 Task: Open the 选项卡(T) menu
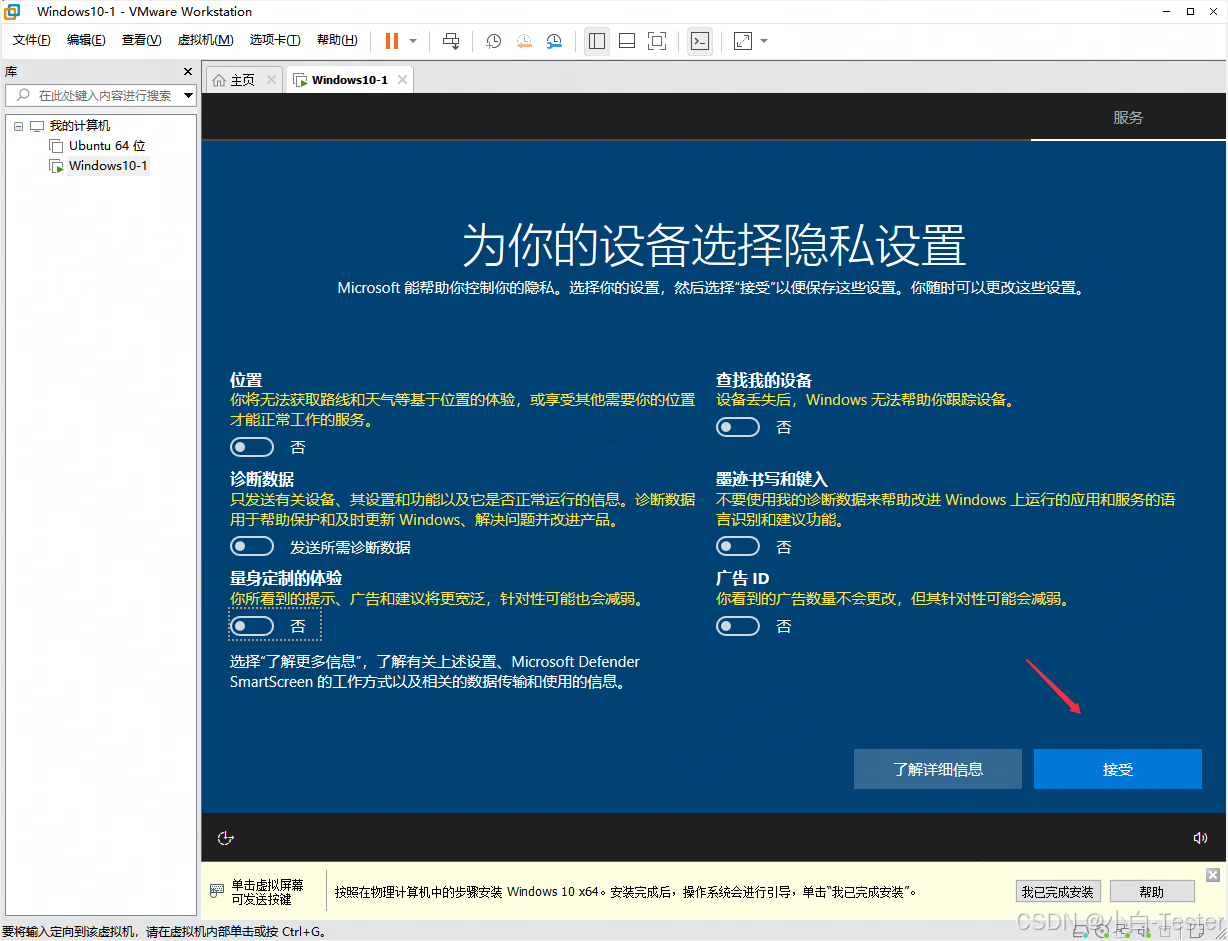pos(275,40)
